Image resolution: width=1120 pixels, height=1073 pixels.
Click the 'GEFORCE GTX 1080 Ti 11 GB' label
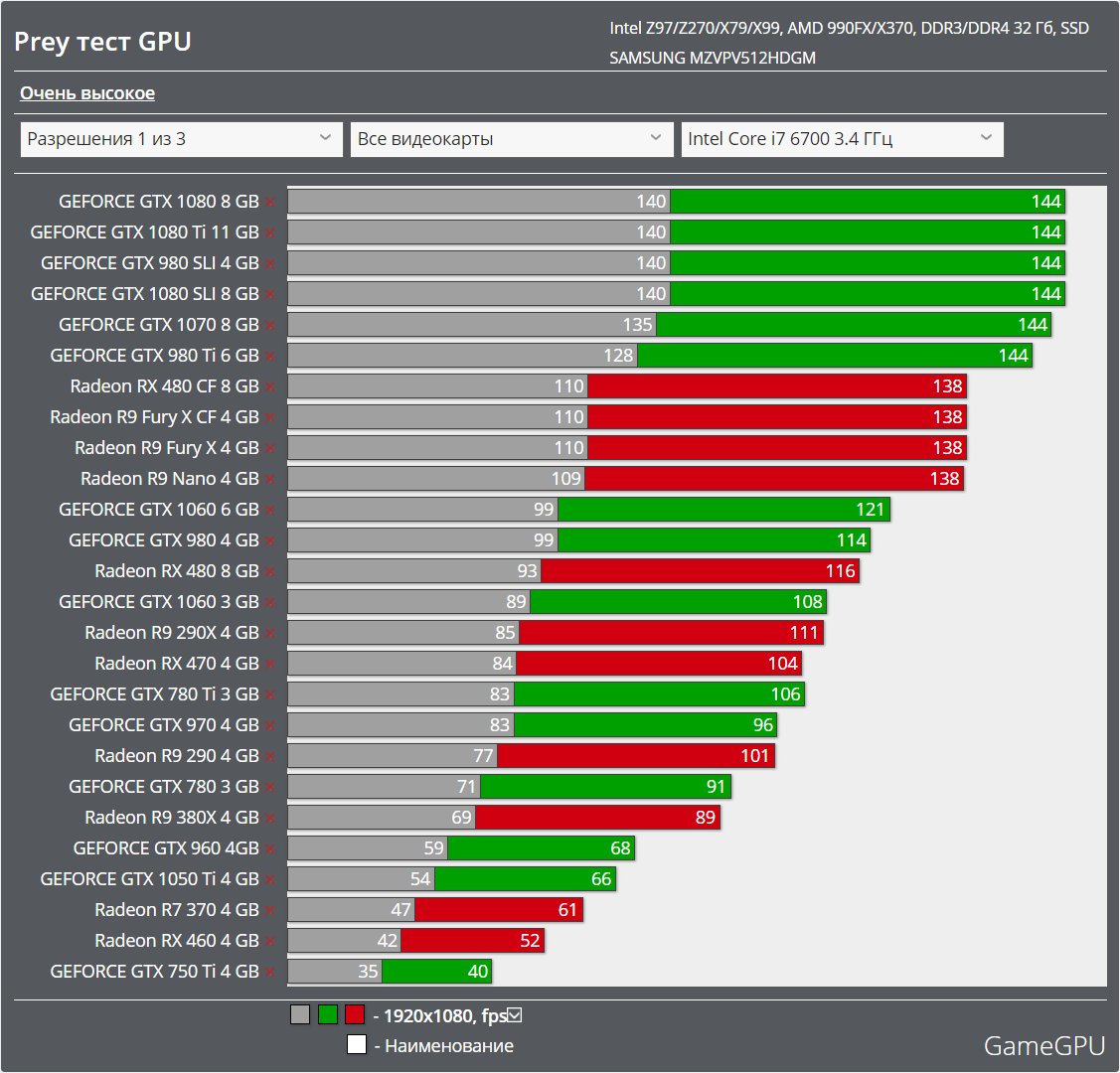(x=144, y=232)
